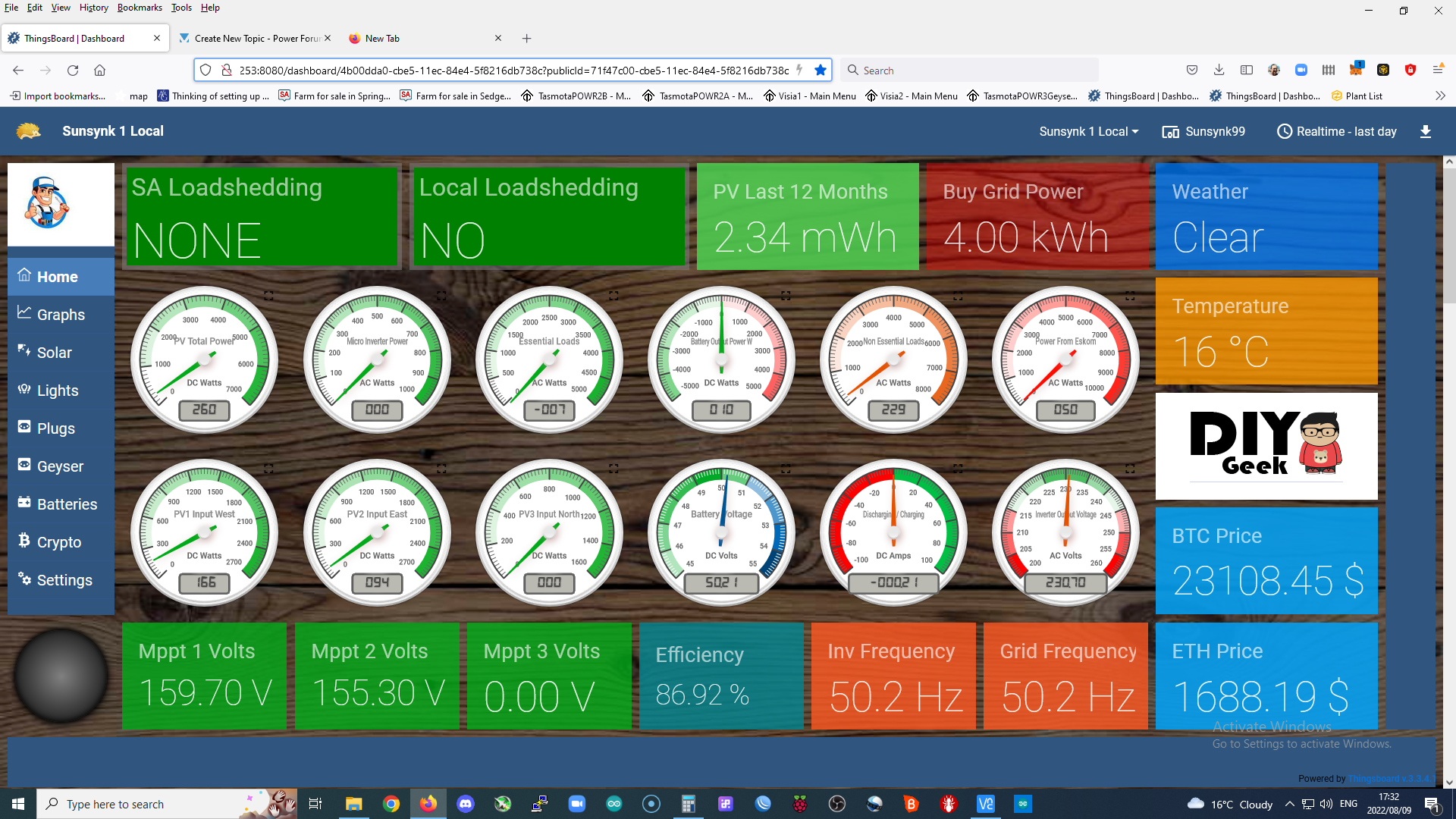This screenshot has height=819, width=1456.
Task: Show more bookmarks overflow chevron
Action: (1440, 96)
